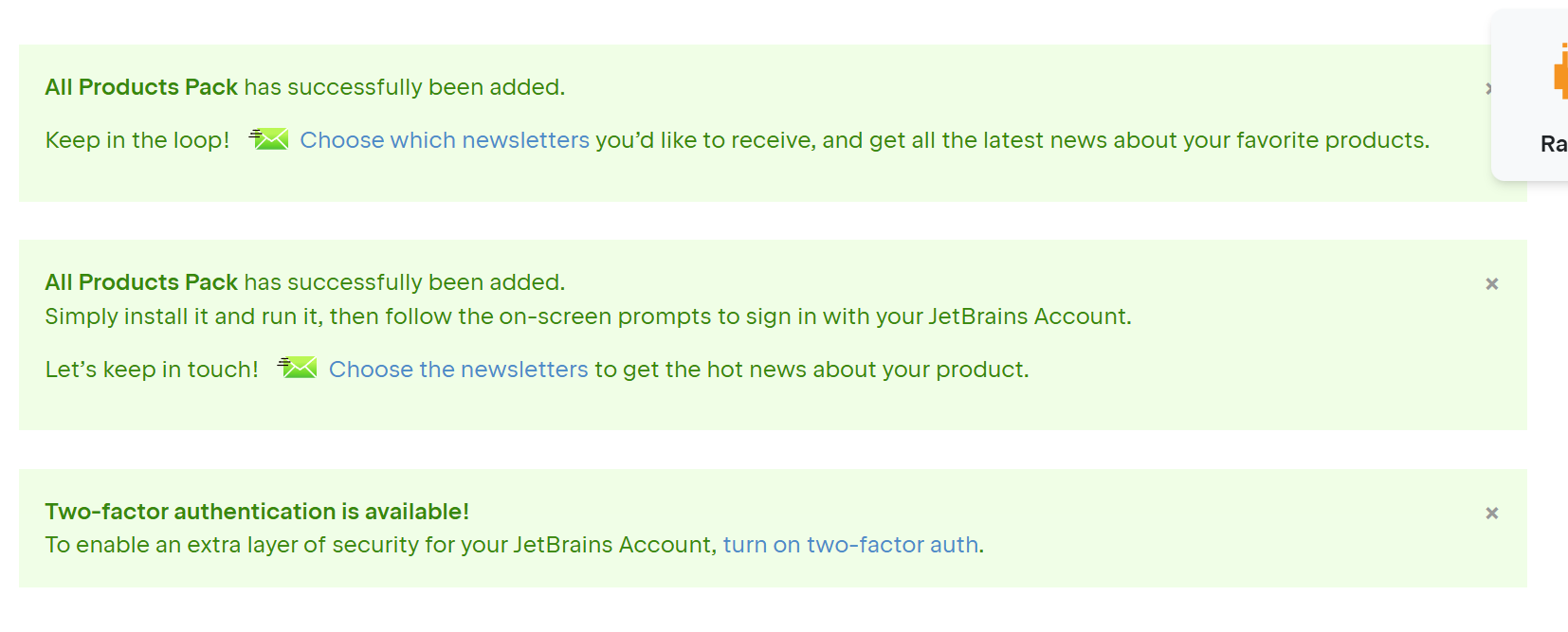Click the Let's keep in touch text
Screen dimensions: 1568x632
pyautogui.click(x=152, y=370)
